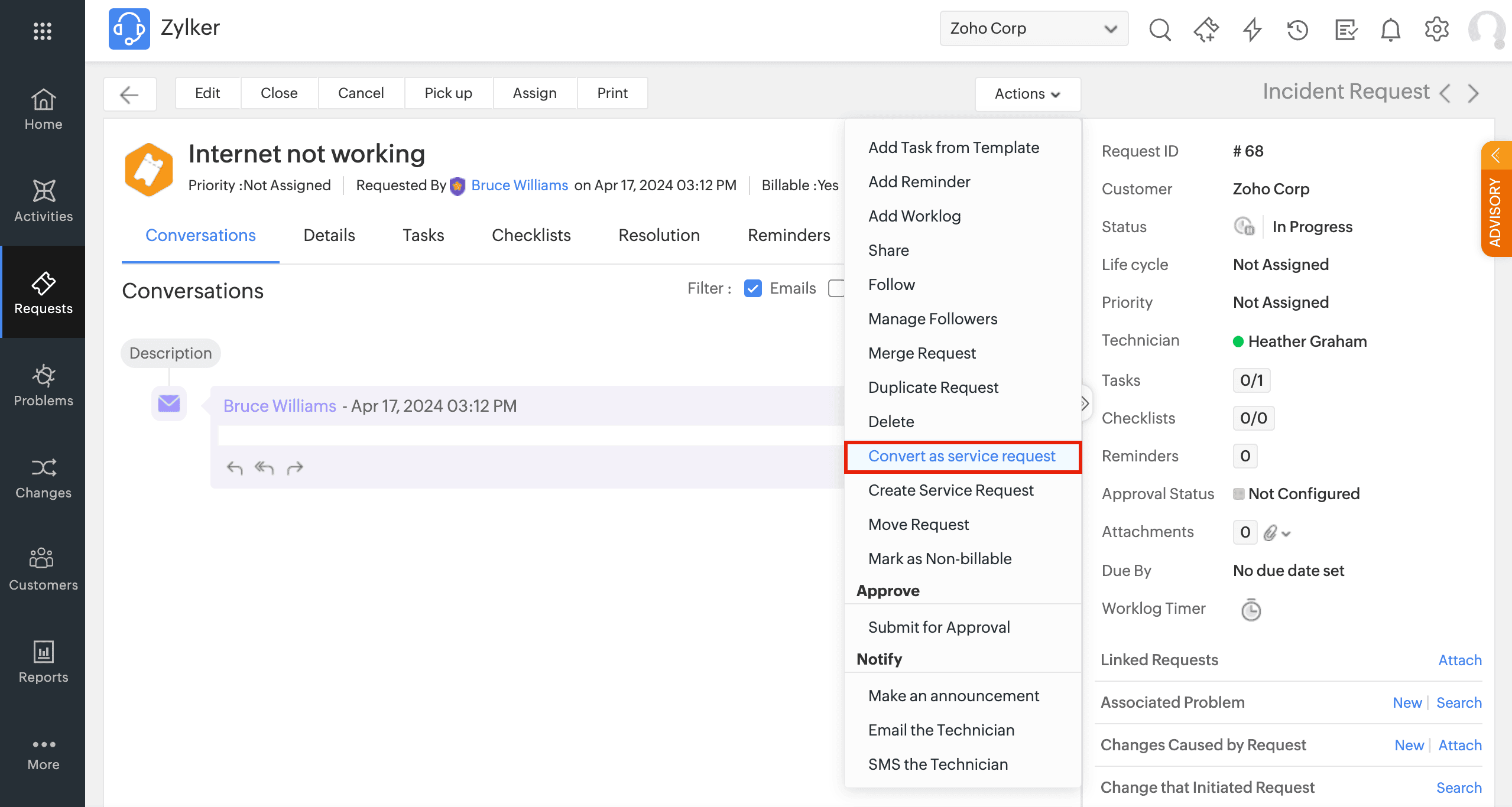
Task: Switch to the Resolution tab
Action: (x=658, y=235)
